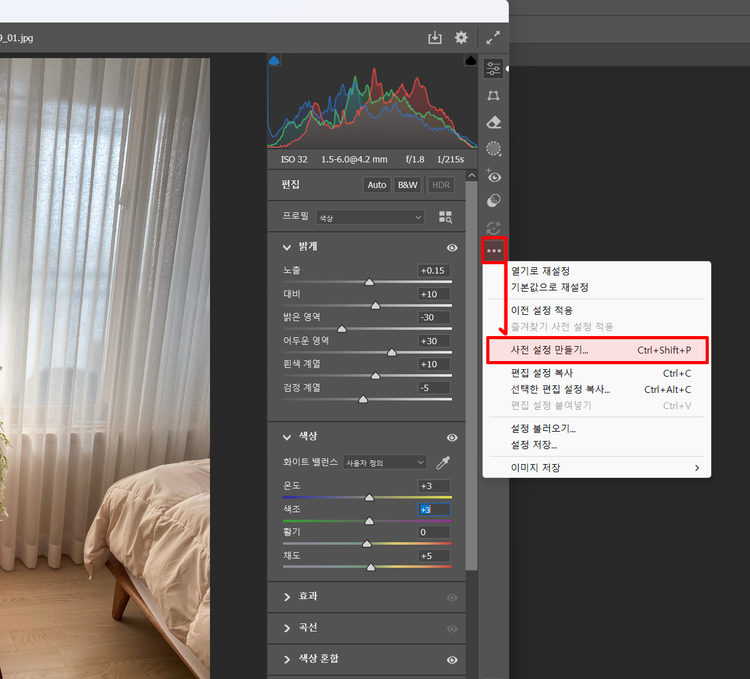The image size is (750, 679).
Task: Expand the 효과 section
Action: tap(287, 597)
